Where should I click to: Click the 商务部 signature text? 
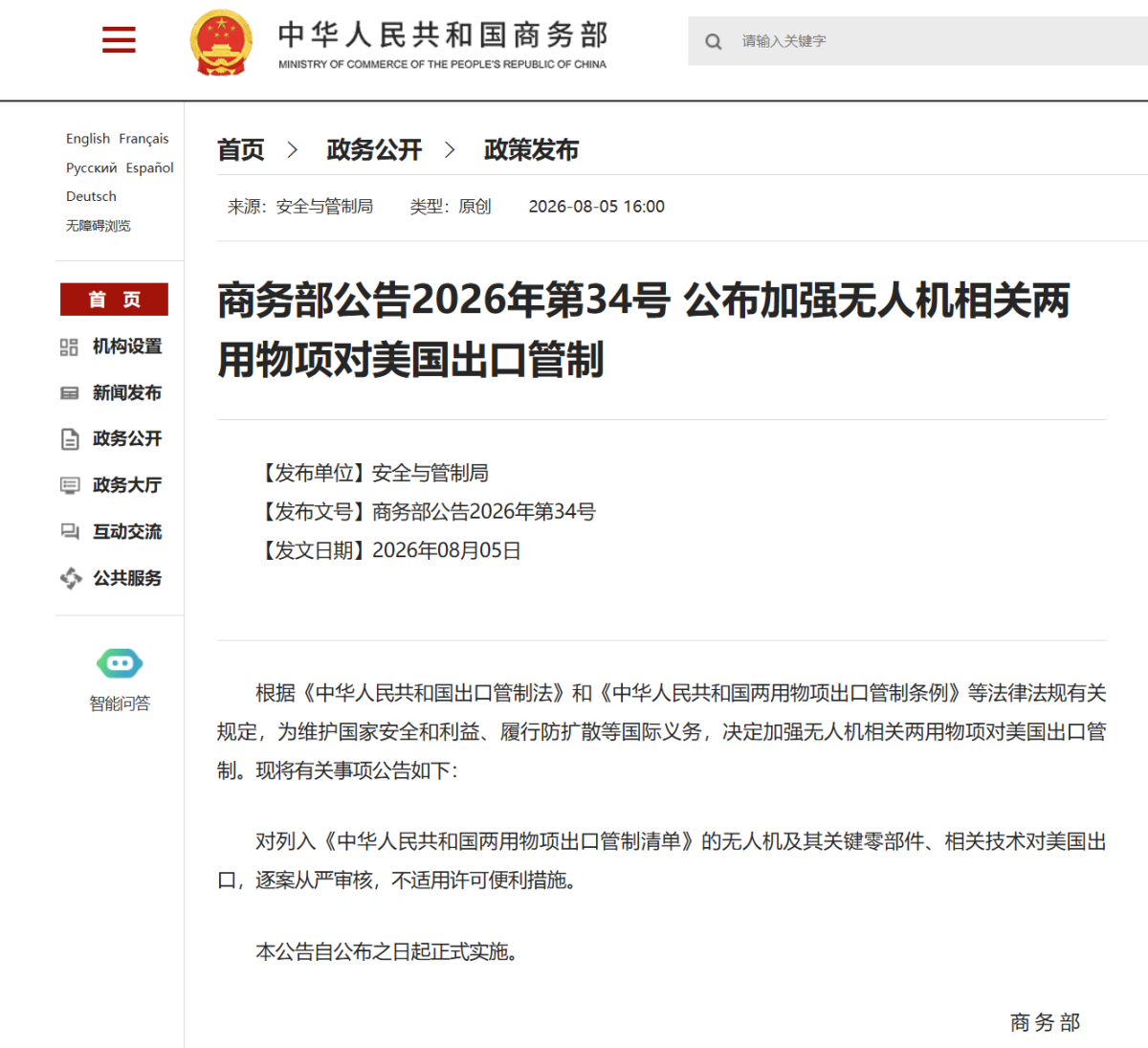point(1045,1022)
